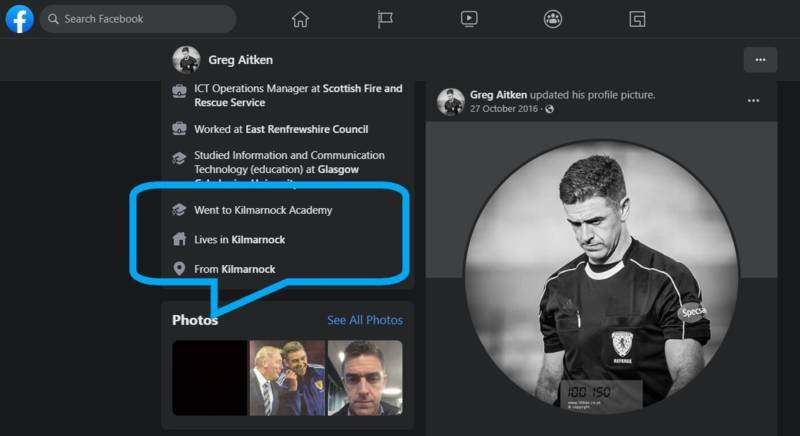The width and height of the screenshot is (800, 436).
Task: Open the two men in suits photo thumbnail
Action: 287,377
